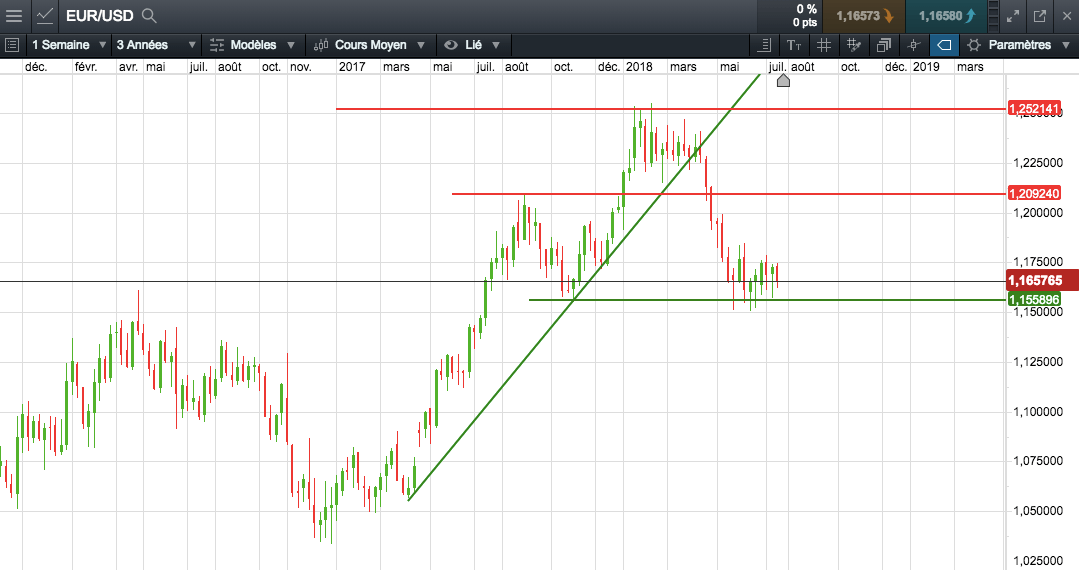Click the 1,100000 price axis label

(1038, 412)
